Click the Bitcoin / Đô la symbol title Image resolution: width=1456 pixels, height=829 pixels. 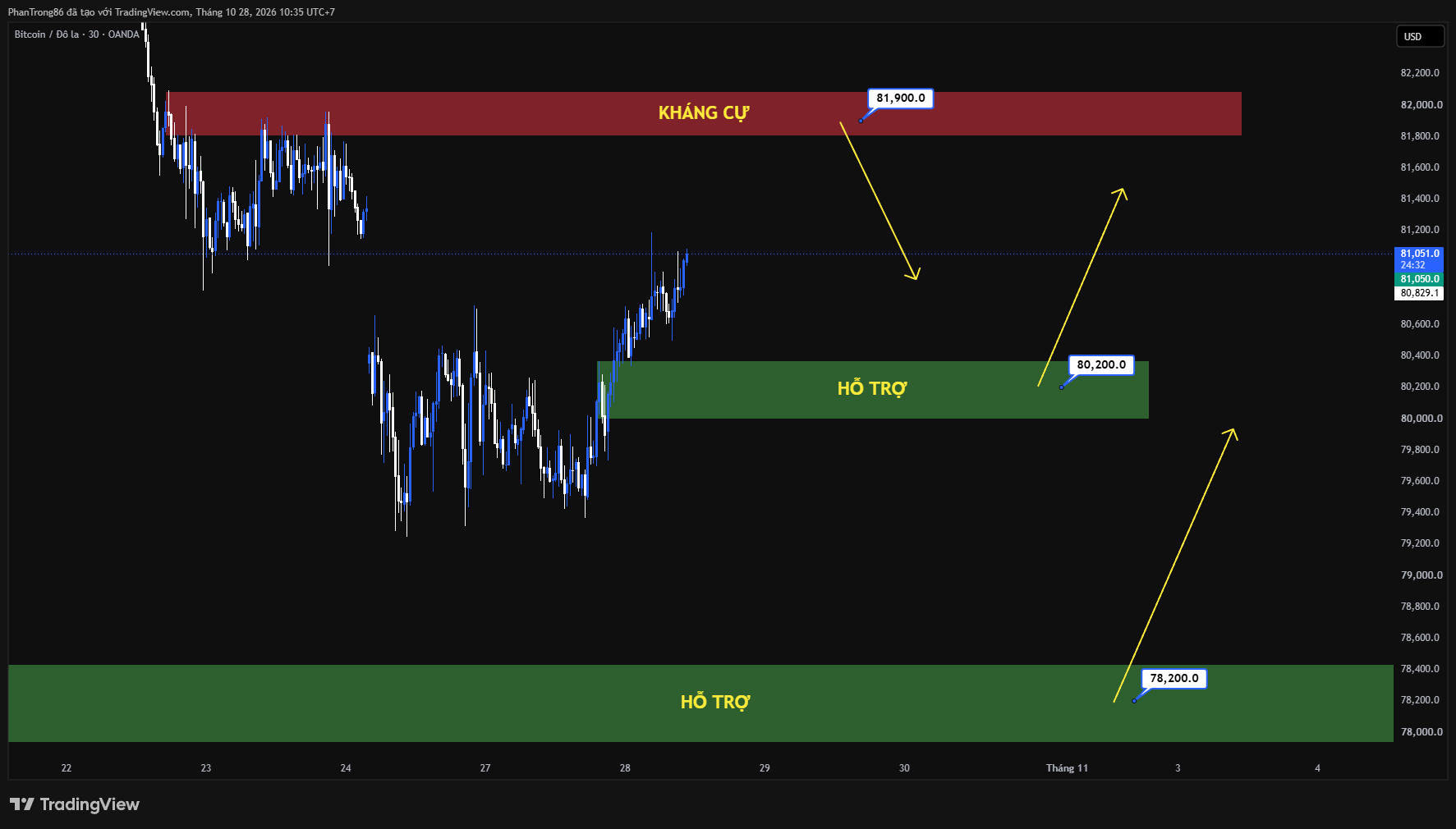tap(76, 34)
